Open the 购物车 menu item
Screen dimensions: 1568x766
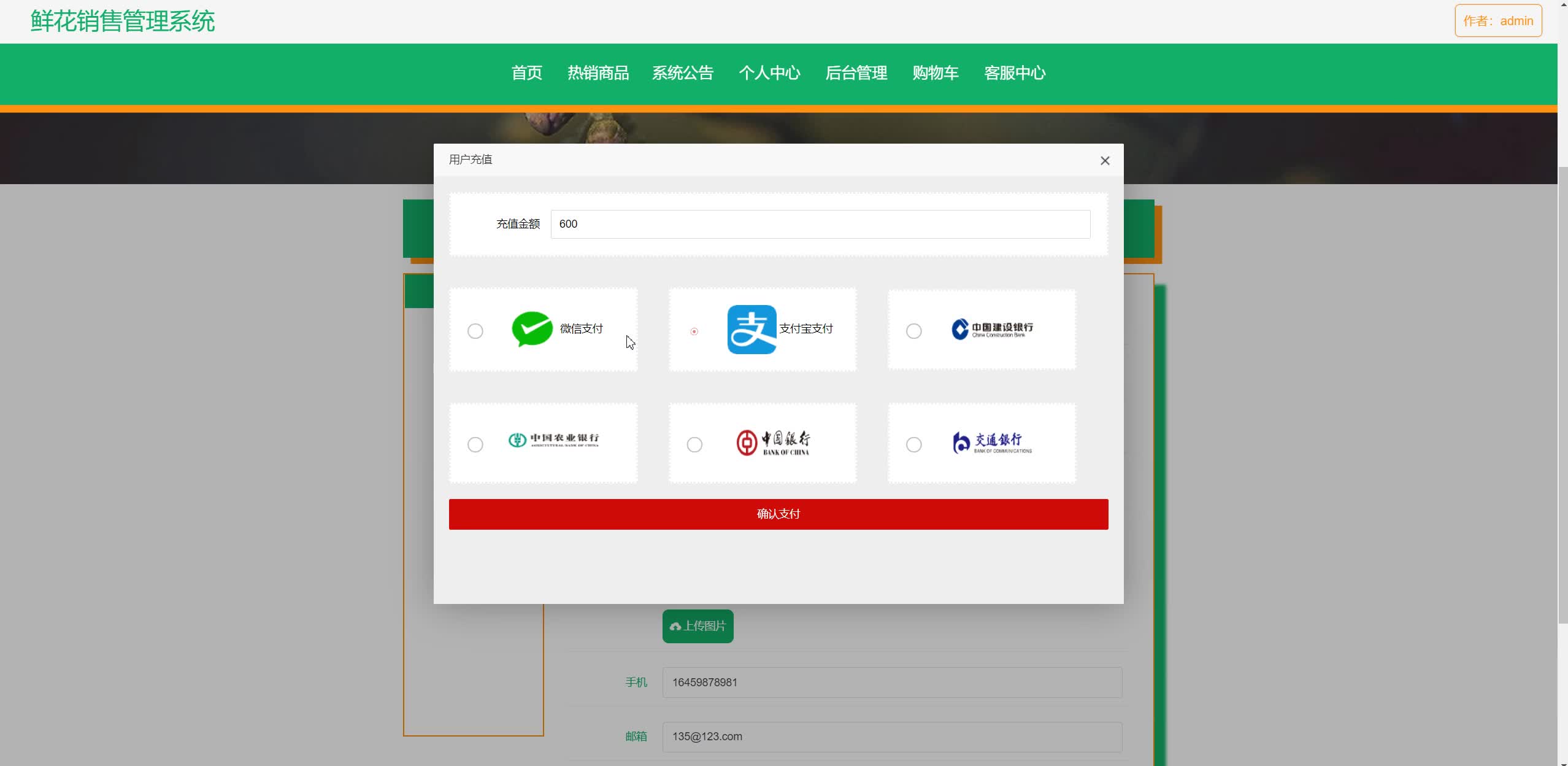pyautogui.click(x=935, y=73)
